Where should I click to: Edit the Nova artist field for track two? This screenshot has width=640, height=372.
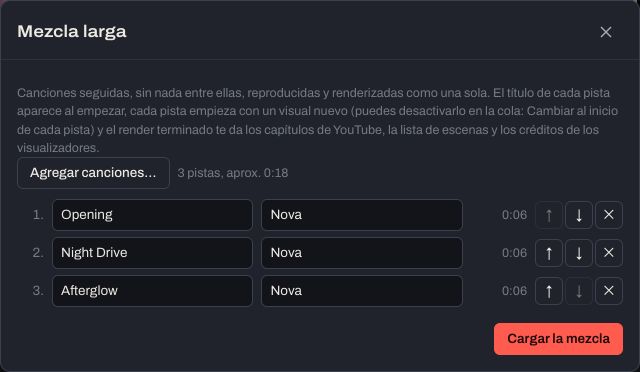[x=362, y=253]
